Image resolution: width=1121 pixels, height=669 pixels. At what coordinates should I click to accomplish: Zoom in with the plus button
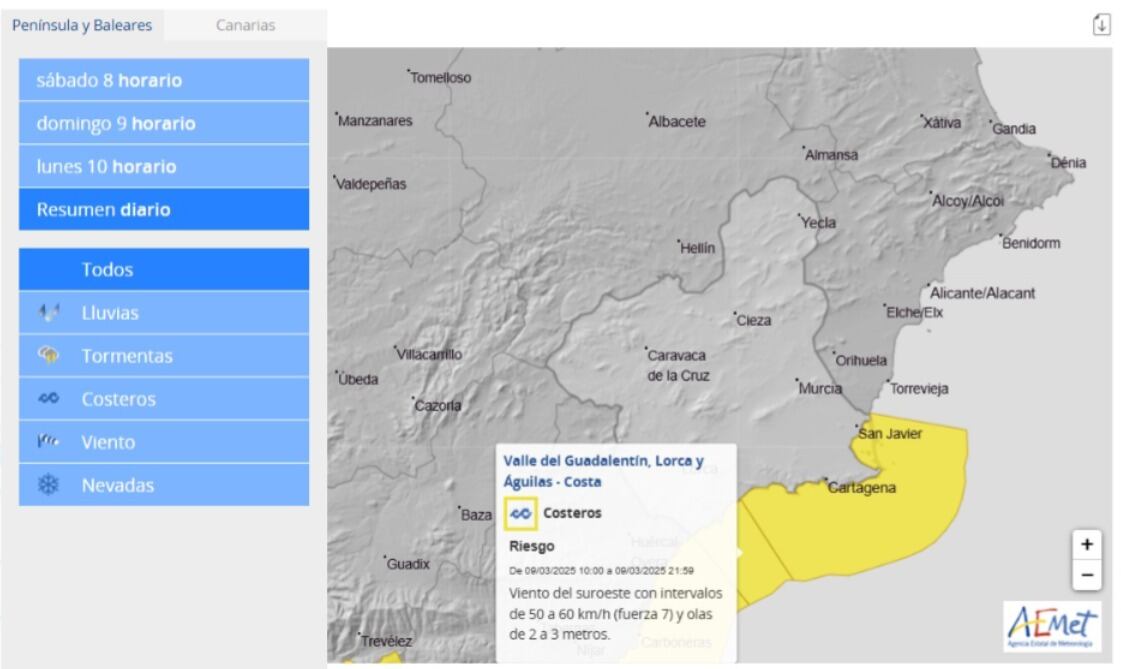click(x=1087, y=545)
